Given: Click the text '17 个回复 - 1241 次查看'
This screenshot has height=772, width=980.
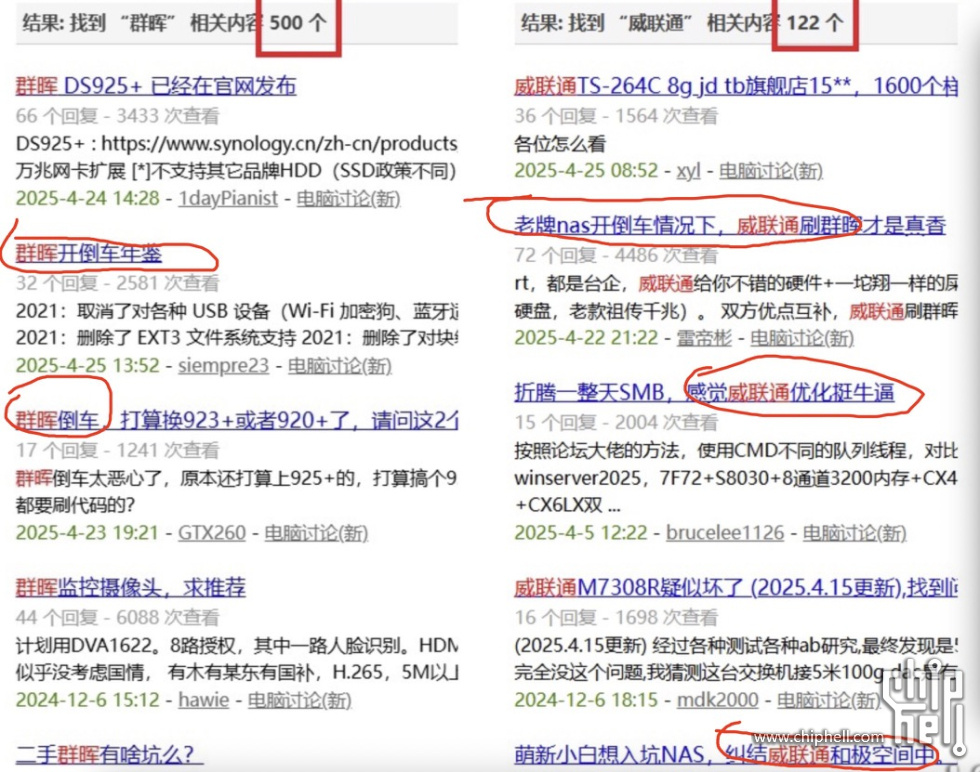Looking at the screenshot, I should (x=118, y=450).
